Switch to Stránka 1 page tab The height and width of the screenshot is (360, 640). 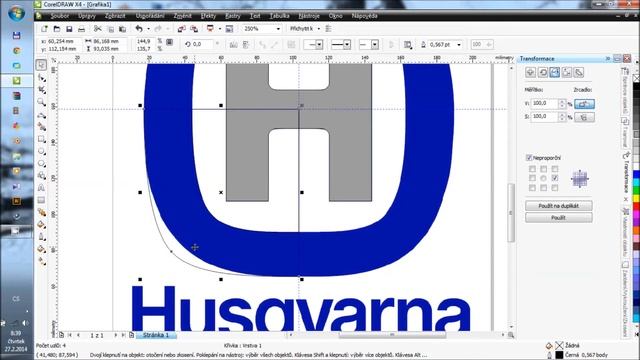pos(156,335)
